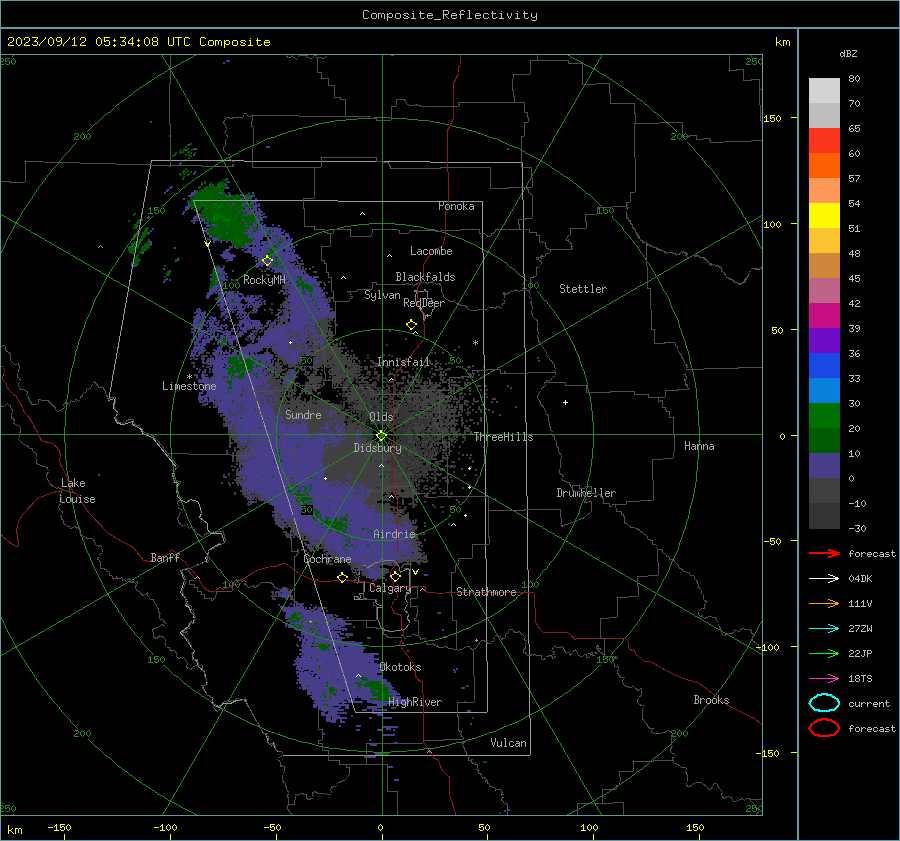Click the Okotoks city label
Screen dimensions: 900x841
pos(400,667)
